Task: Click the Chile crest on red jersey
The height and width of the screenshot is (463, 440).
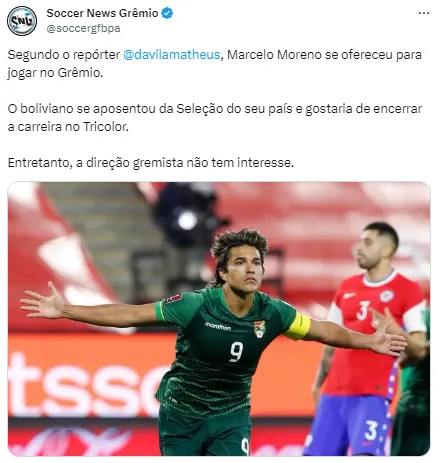Action: click(387, 296)
